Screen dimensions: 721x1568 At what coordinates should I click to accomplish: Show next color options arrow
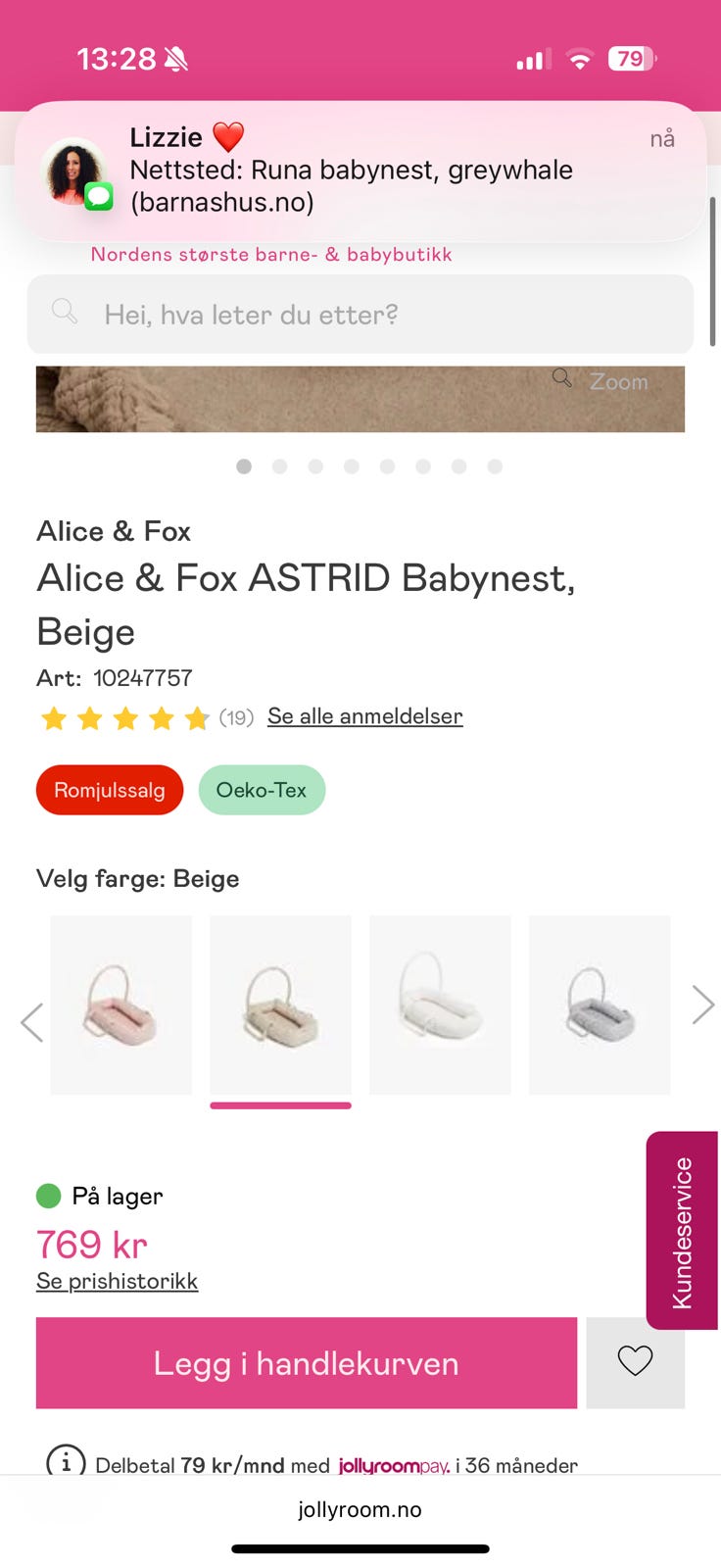coord(702,1004)
